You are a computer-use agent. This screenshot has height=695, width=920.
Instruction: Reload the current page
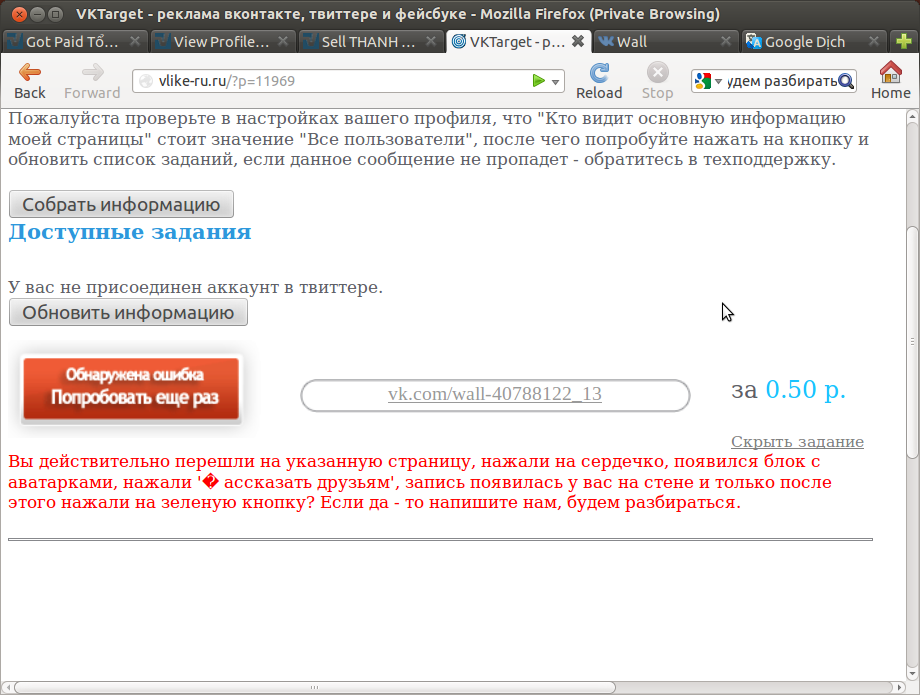point(599,81)
